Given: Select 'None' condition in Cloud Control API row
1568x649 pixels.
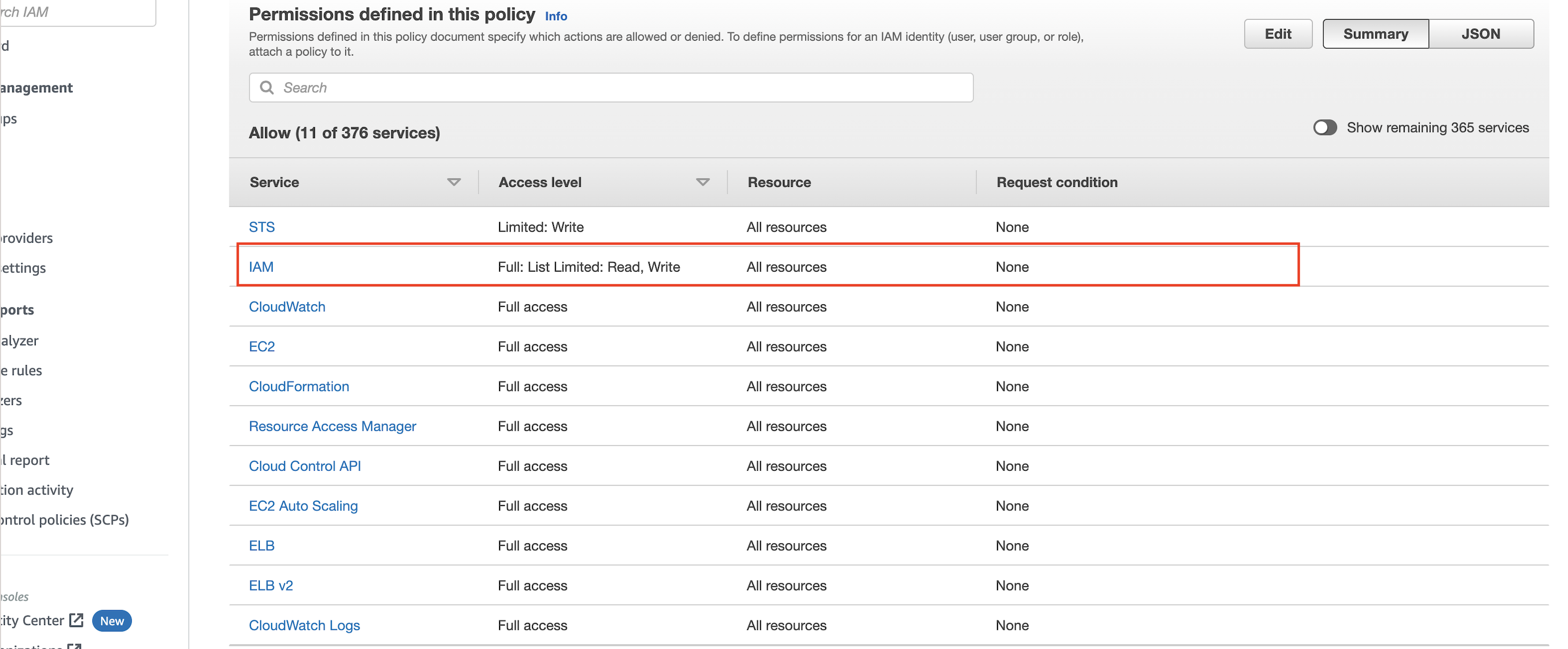Looking at the screenshot, I should 1012,466.
